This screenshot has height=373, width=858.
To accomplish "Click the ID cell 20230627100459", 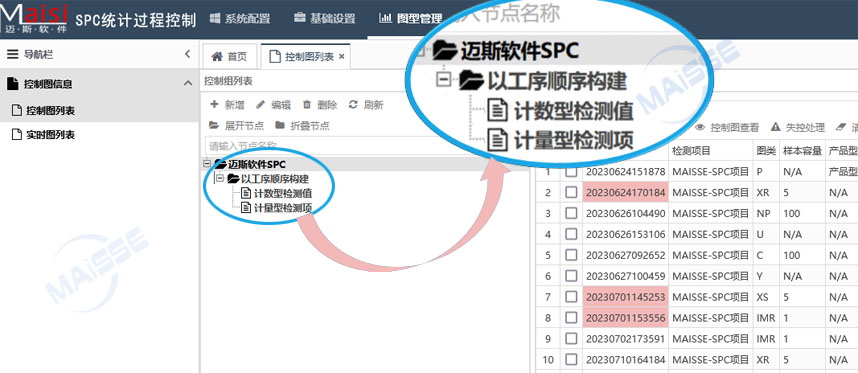I will click(x=625, y=276).
